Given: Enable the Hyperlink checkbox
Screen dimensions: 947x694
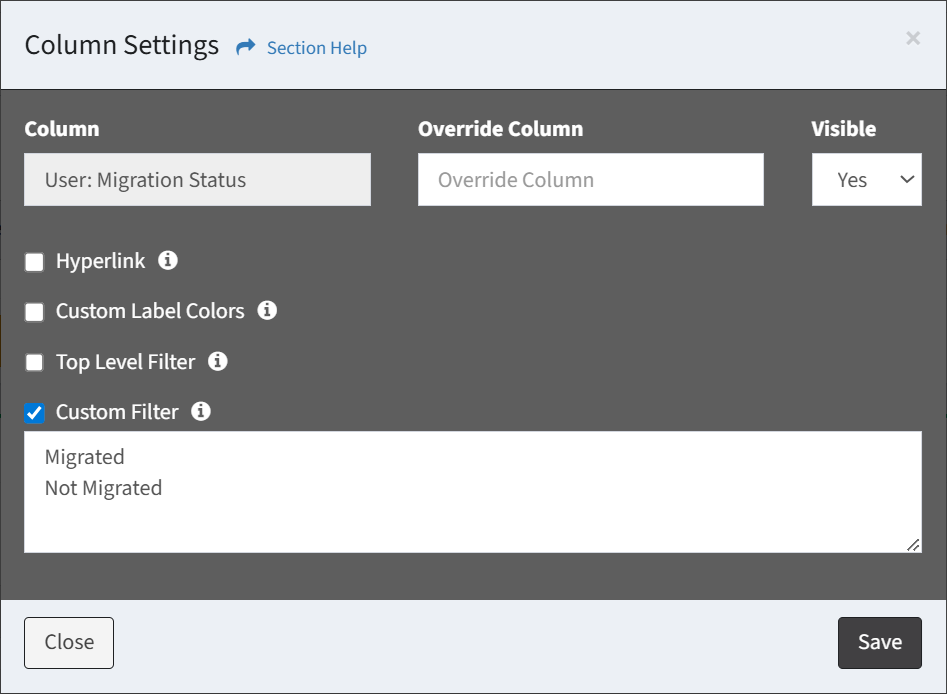Looking at the screenshot, I should [x=34, y=262].
